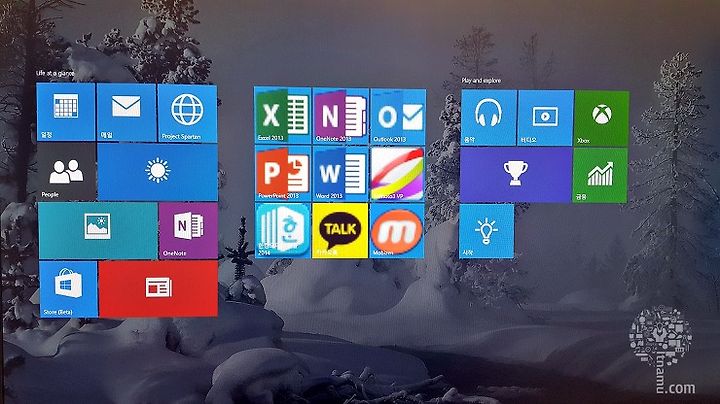Open the Mail envelope tile

126,113
